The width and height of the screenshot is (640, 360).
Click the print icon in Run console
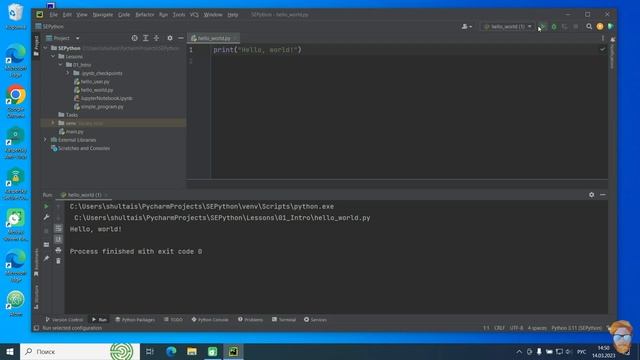(x=58, y=250)
